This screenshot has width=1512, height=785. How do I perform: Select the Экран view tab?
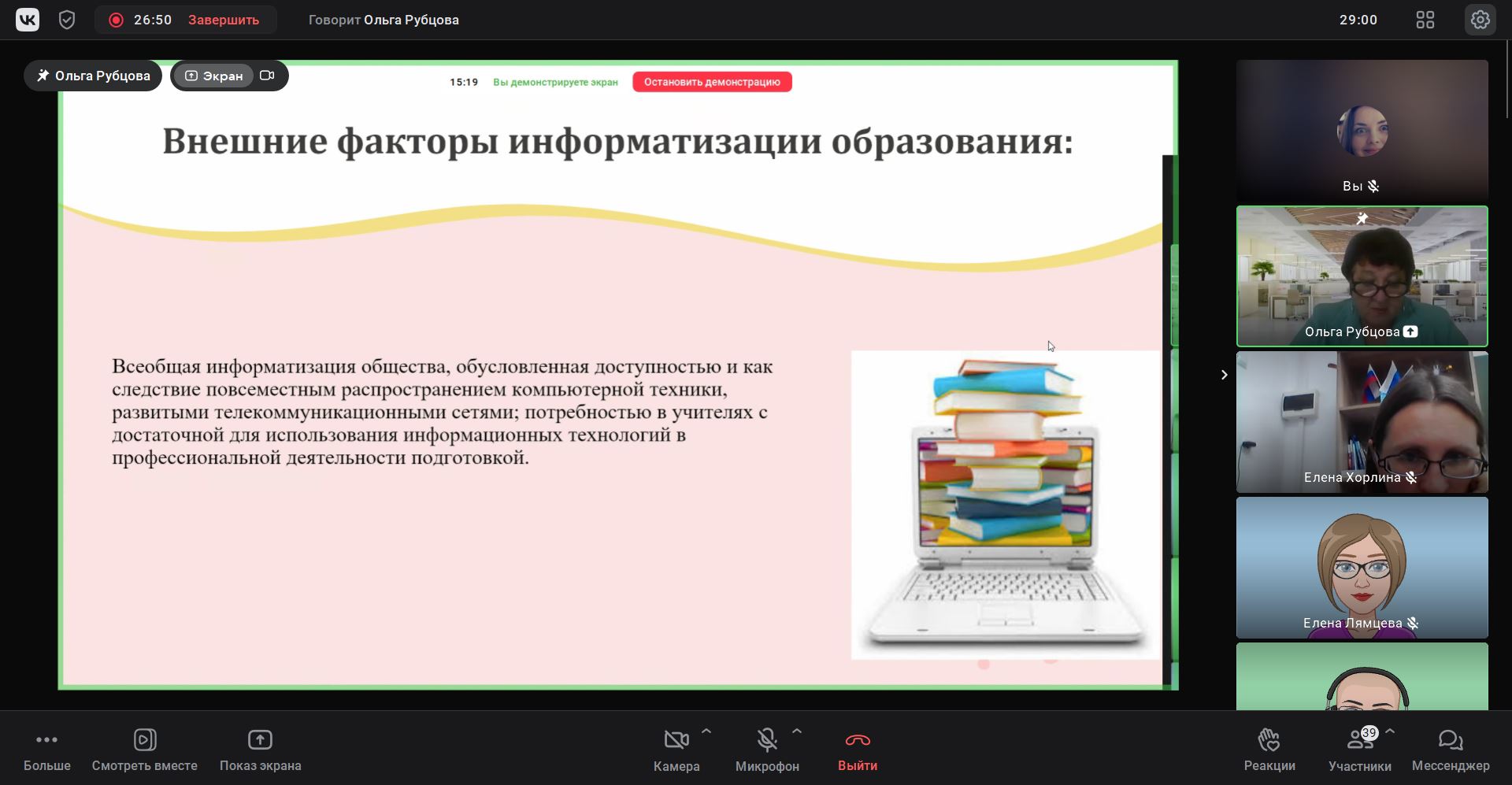[x=214, y=76]
